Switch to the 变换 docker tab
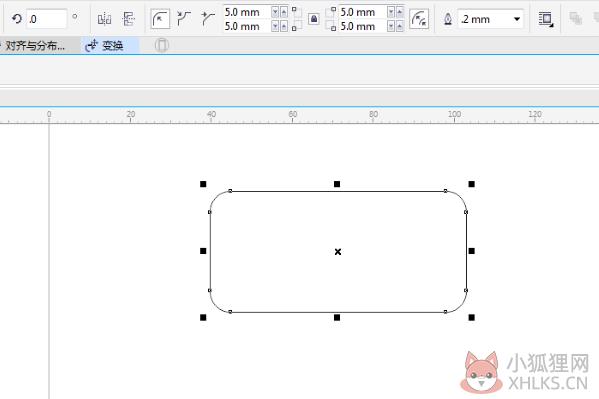 click(x=111, y=45)
